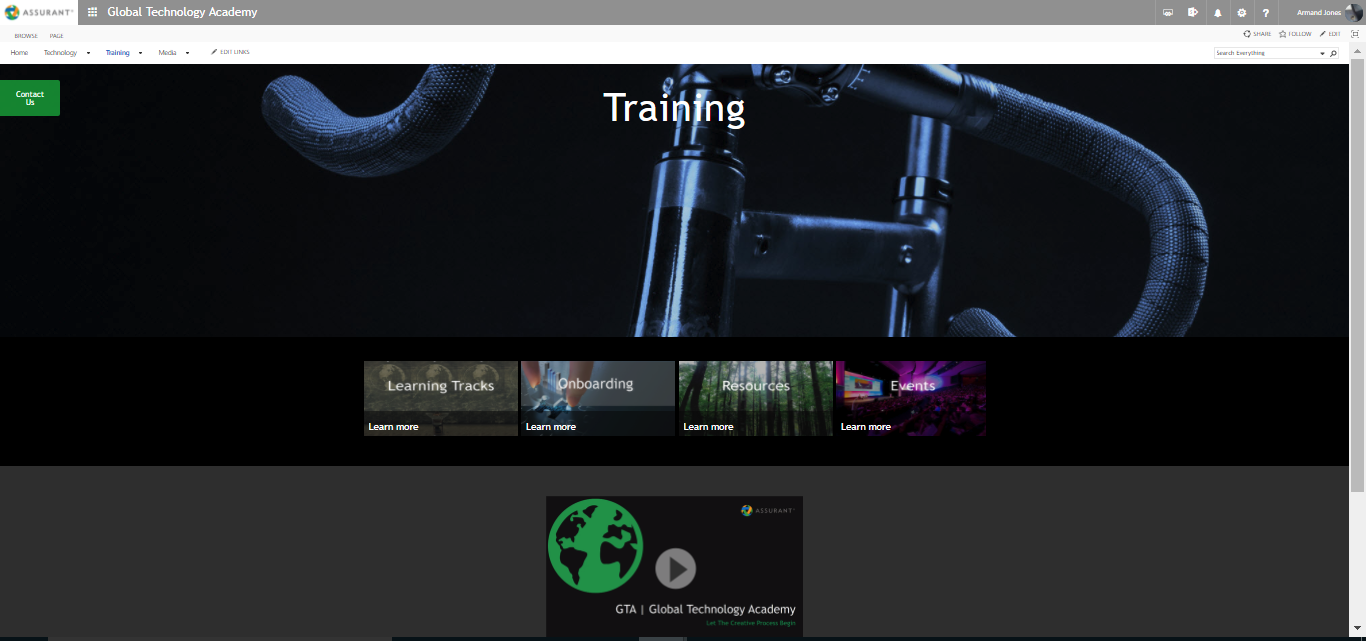Expand the Technology dropdown arrow
The height and width of the screenshot is (641, 1366).
(88, 53)
